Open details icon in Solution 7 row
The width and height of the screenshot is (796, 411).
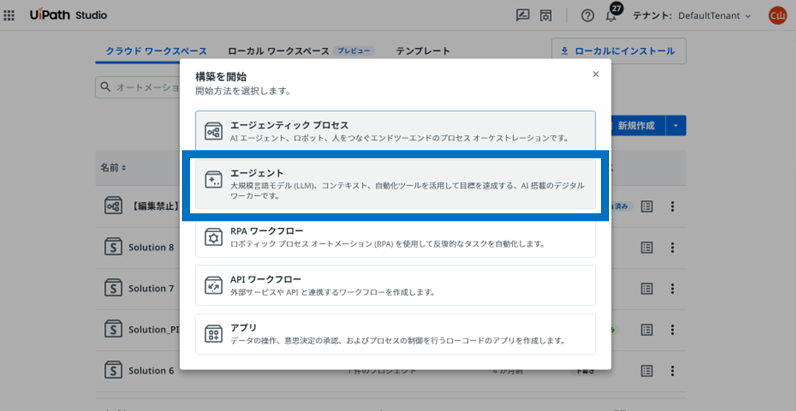tap(646, 288)
